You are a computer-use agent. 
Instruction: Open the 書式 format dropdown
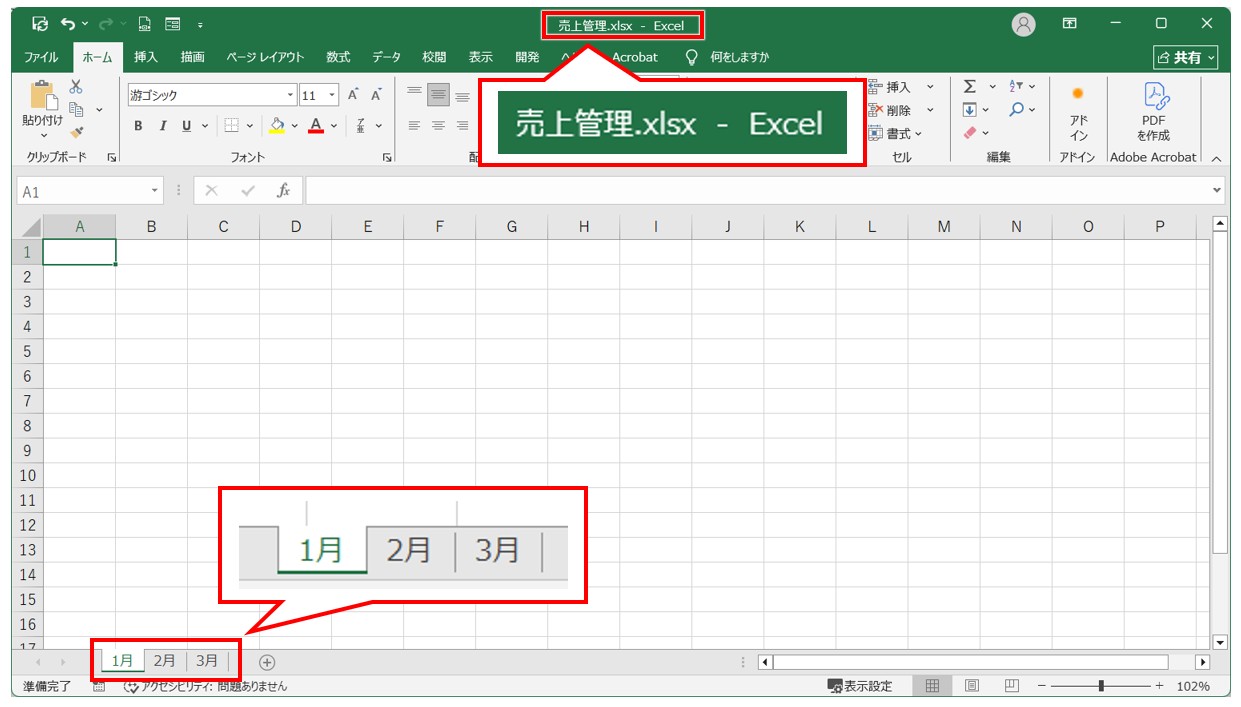896,133
